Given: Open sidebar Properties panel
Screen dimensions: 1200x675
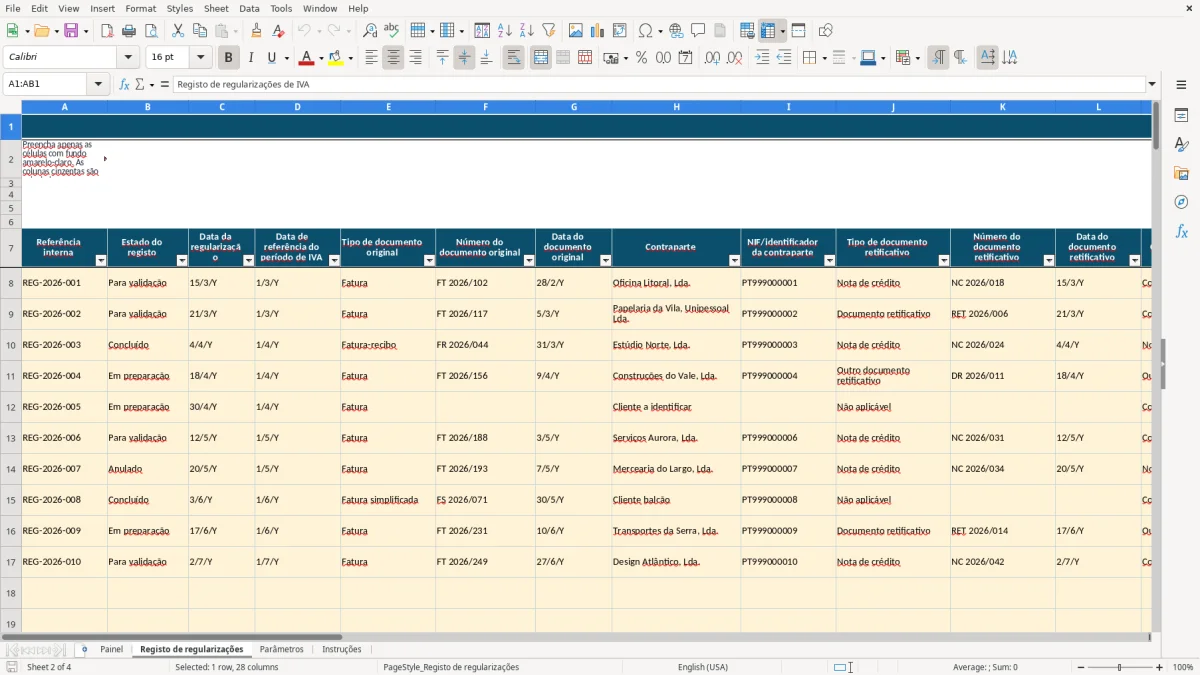Looking at the screenshot, I should click(x=1181, y=116).
